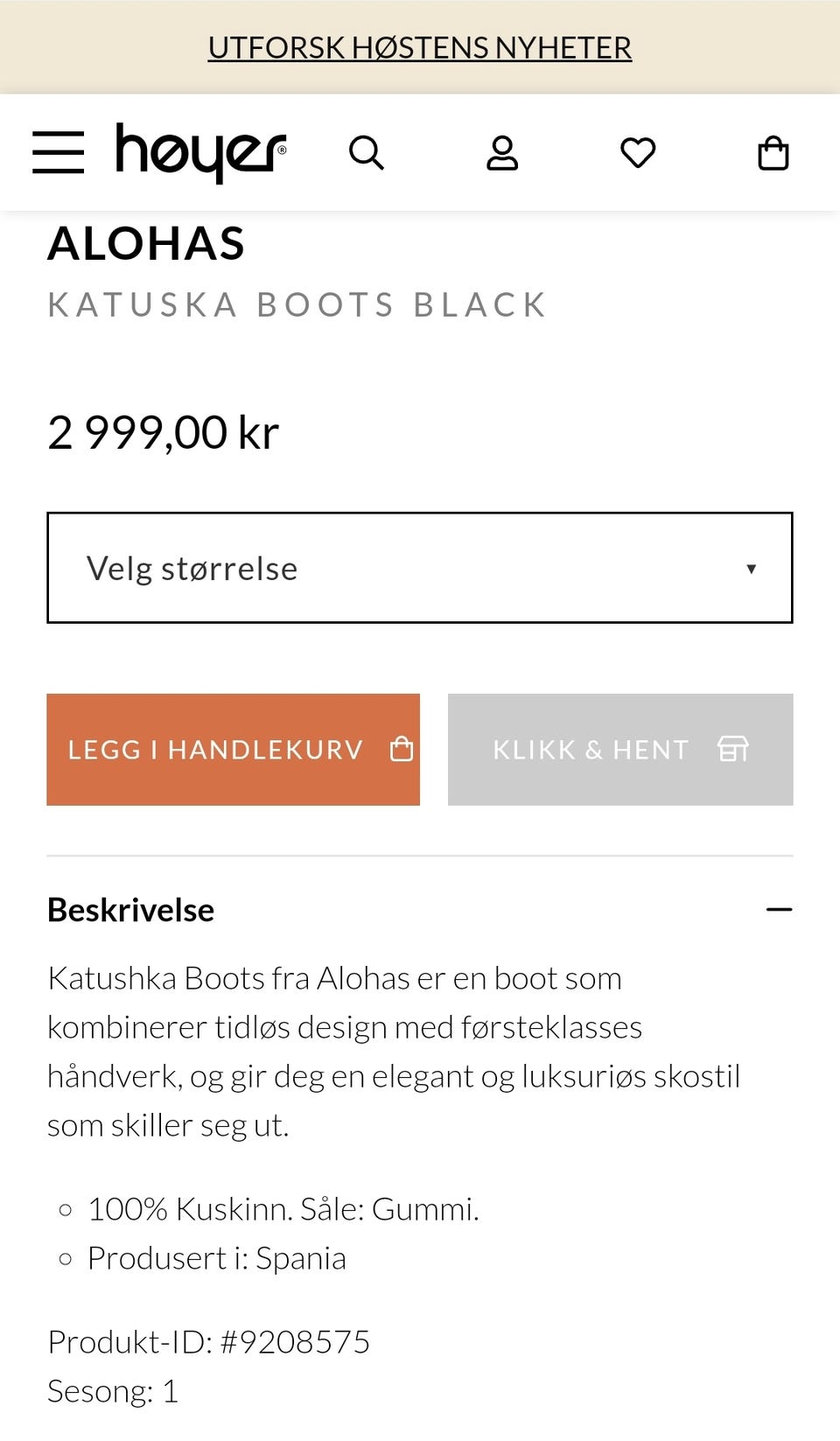Open the wishlist heart icon
The height and width of the screenshot is (1441, 840).
pyautogui.click(x=638, y=151)
